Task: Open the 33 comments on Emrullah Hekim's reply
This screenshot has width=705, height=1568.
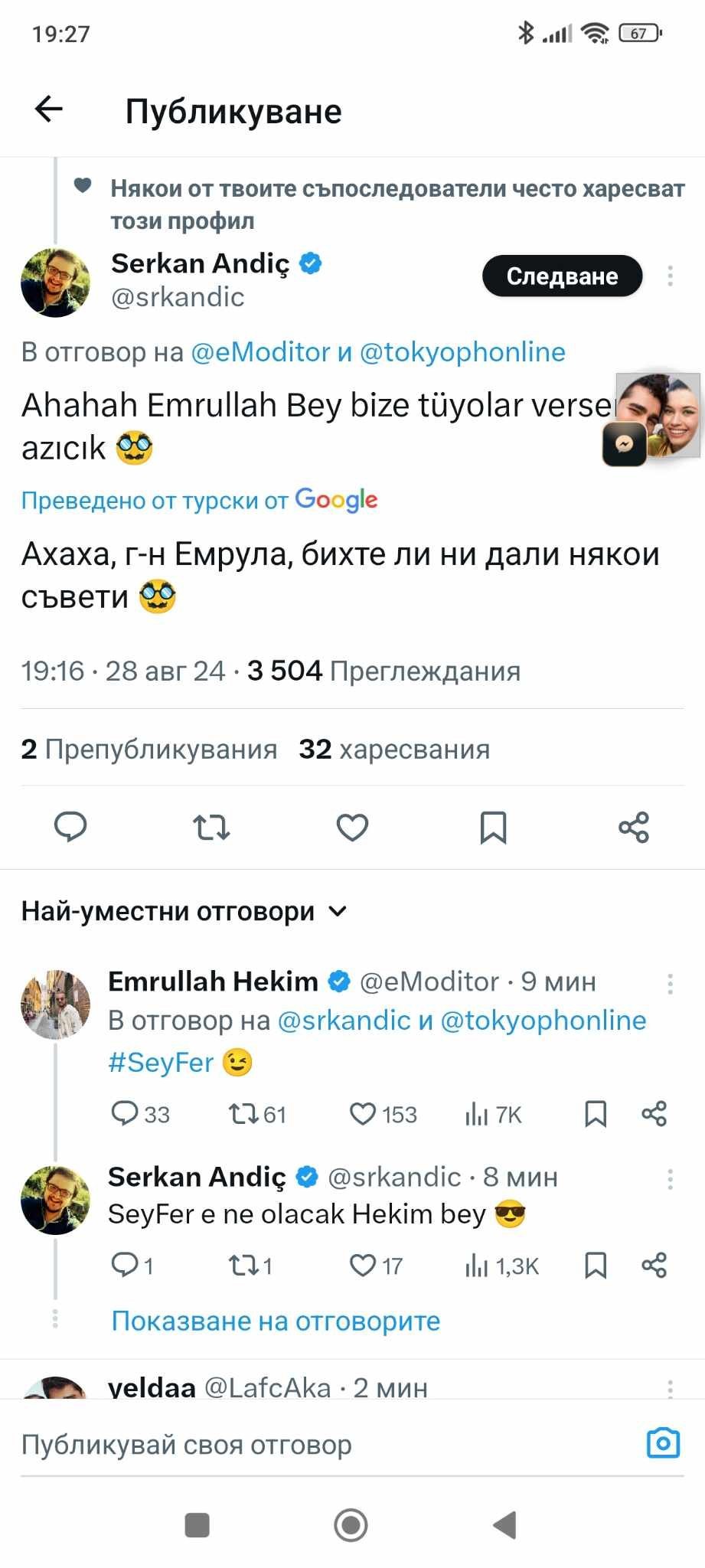Action: 124,1114
